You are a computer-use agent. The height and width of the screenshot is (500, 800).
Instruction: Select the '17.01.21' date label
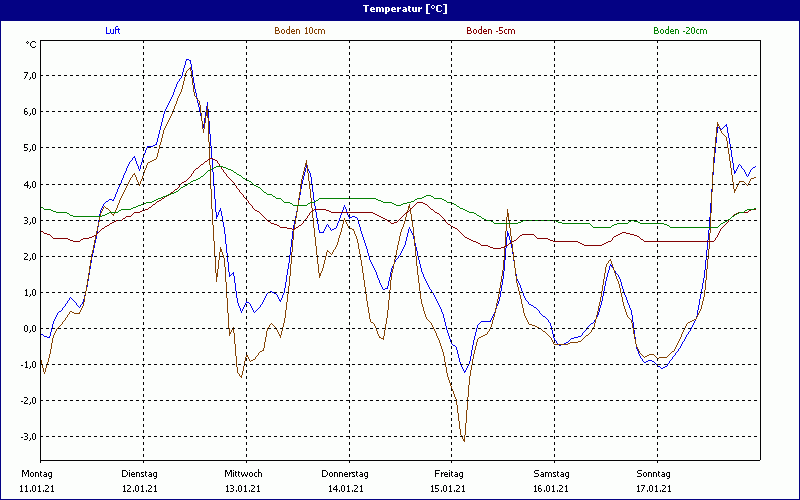(x=655, y=488)
